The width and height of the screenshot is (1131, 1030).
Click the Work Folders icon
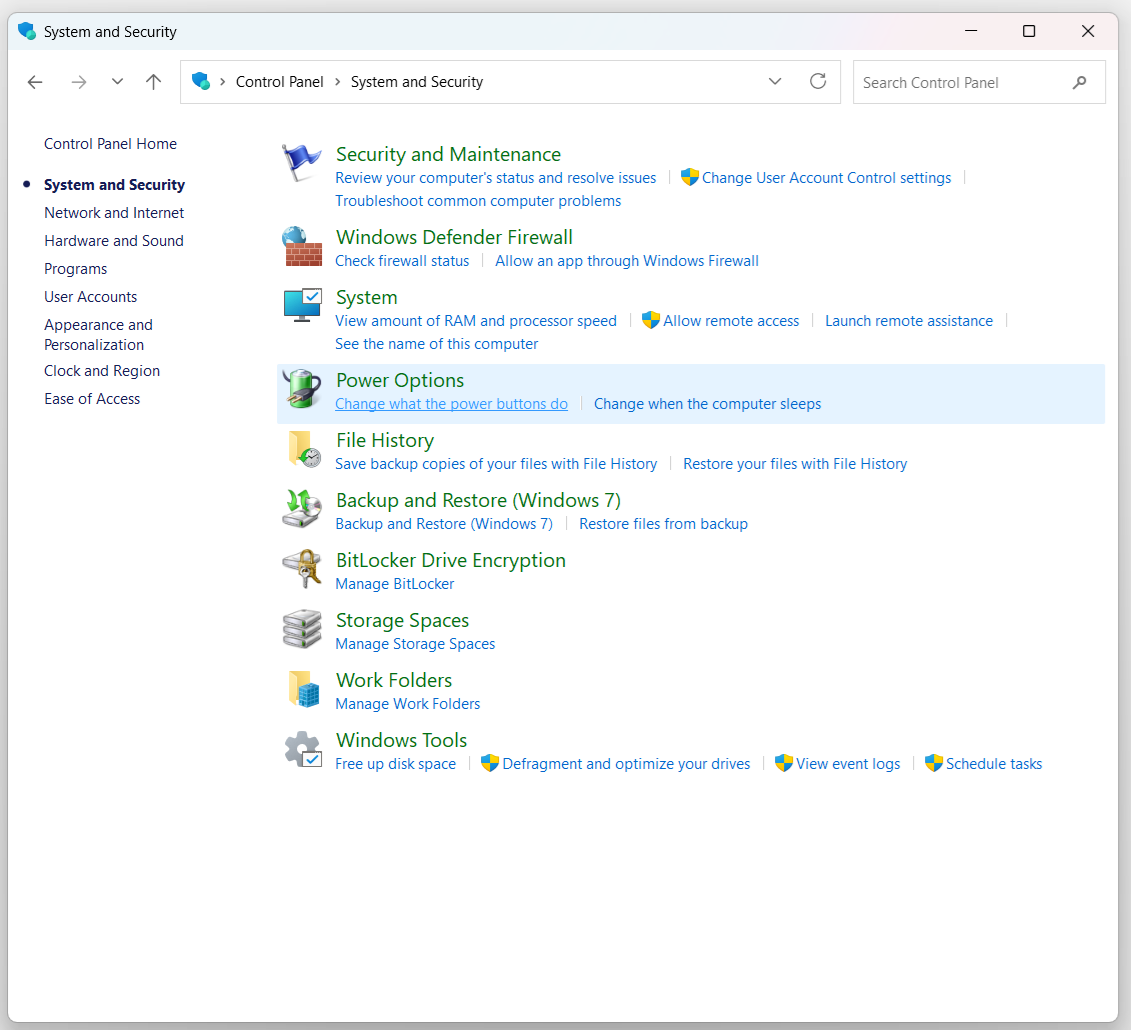[302, 689]
